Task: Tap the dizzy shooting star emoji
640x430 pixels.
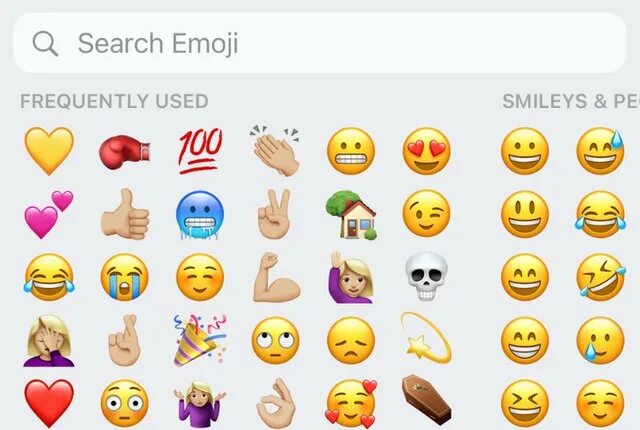Action: click(426, 338)
